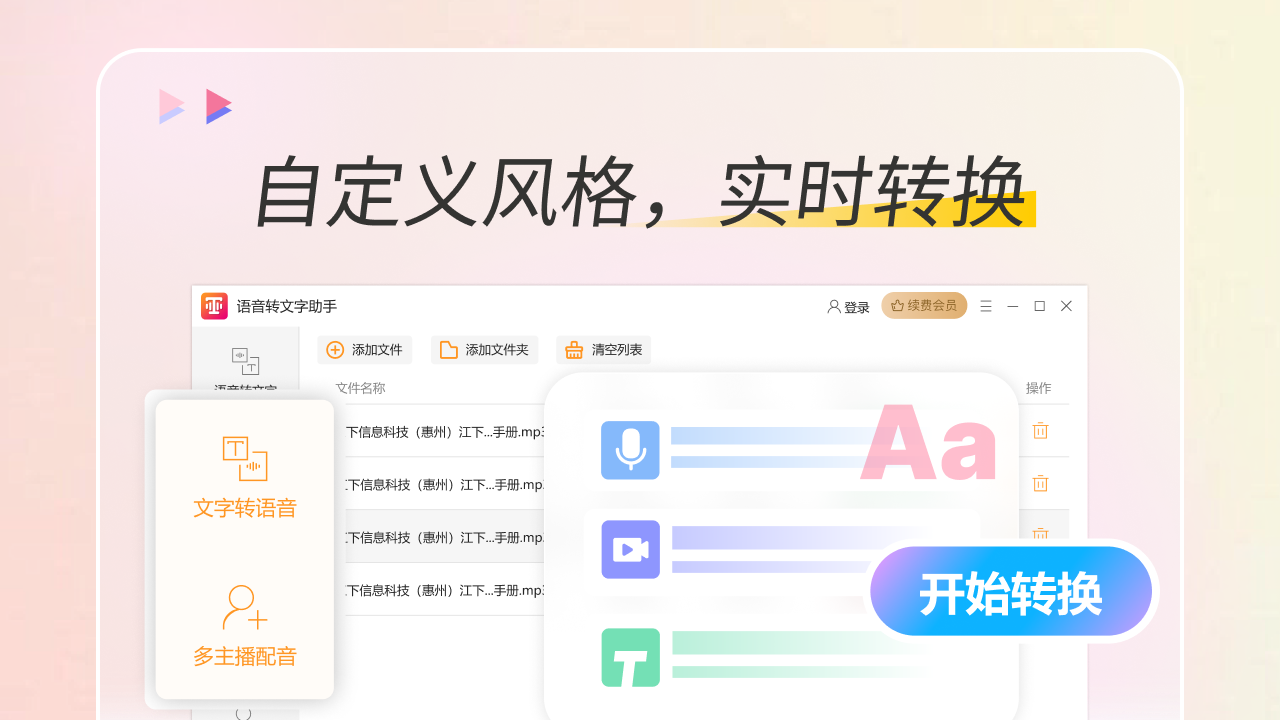Open the hamburger menu in the title bar
This screenshot has height=720, width=1280.
click(x=985, y=306)
